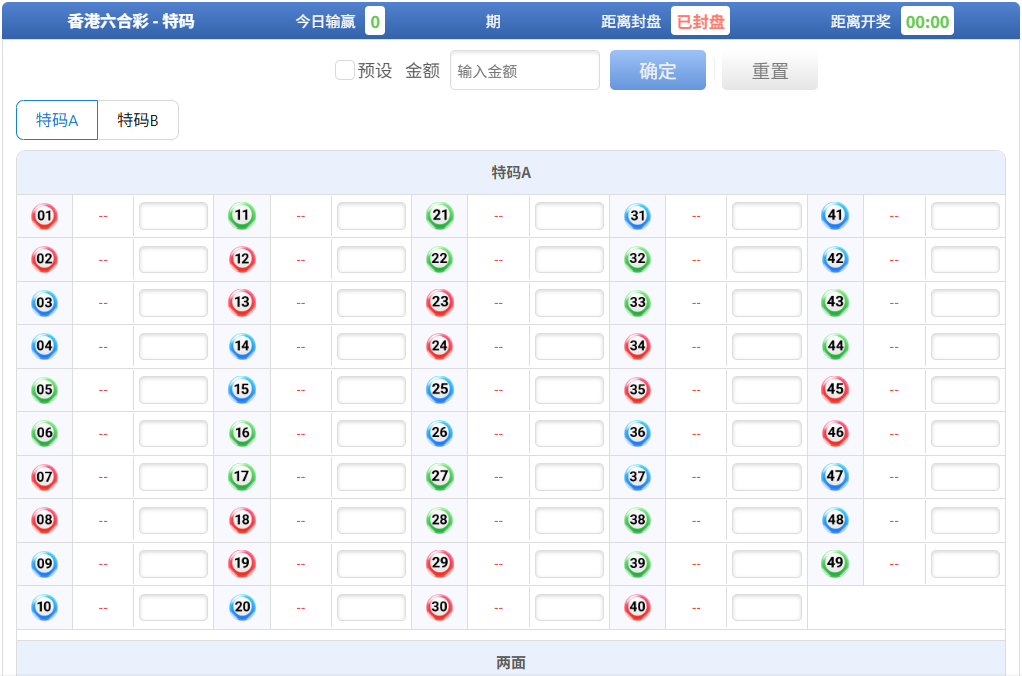Pick the blue ball 09

click(44, 563)
